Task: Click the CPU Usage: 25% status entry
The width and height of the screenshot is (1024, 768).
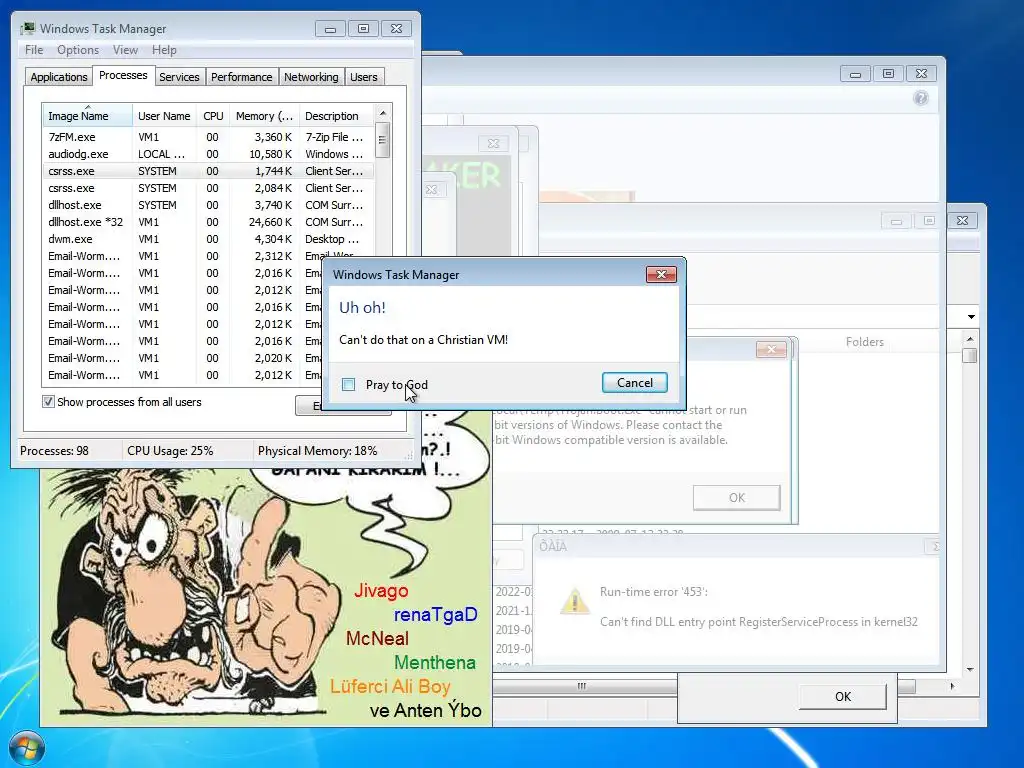Action: pos(170,451)
